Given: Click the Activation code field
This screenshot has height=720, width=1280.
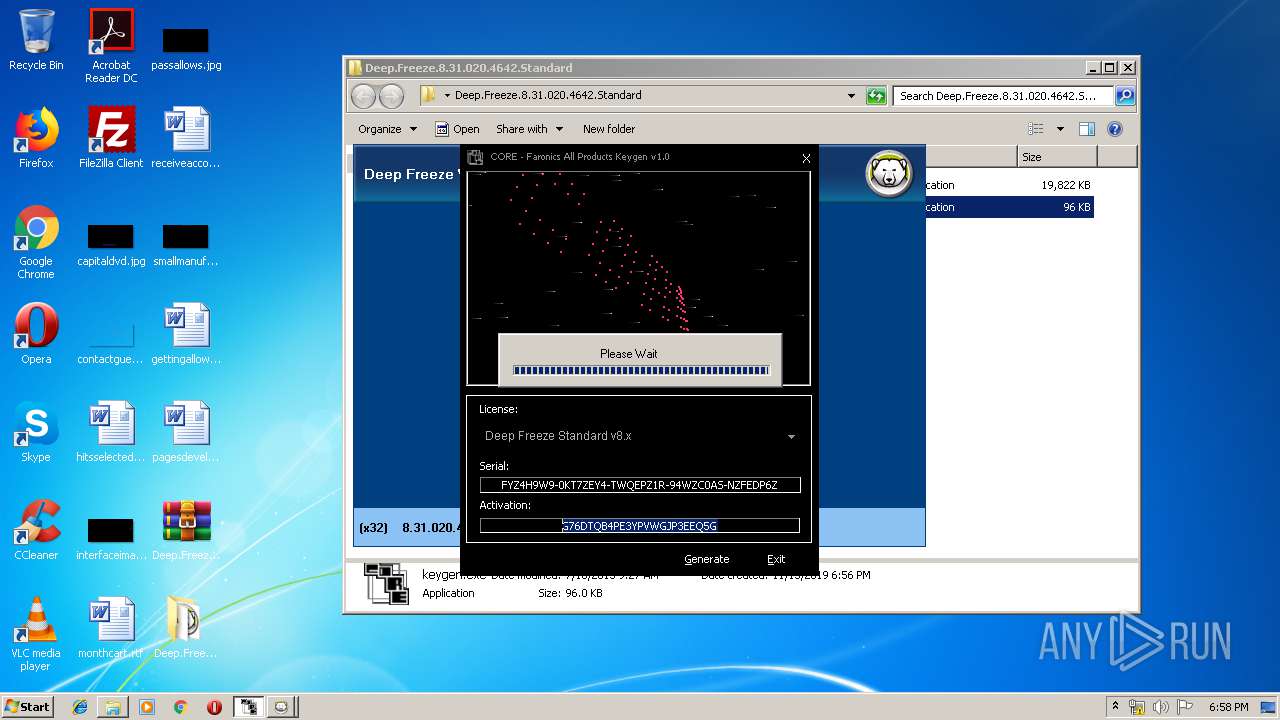Looking at the screenshot, I should pyautogui.click(x=640, y=525).
